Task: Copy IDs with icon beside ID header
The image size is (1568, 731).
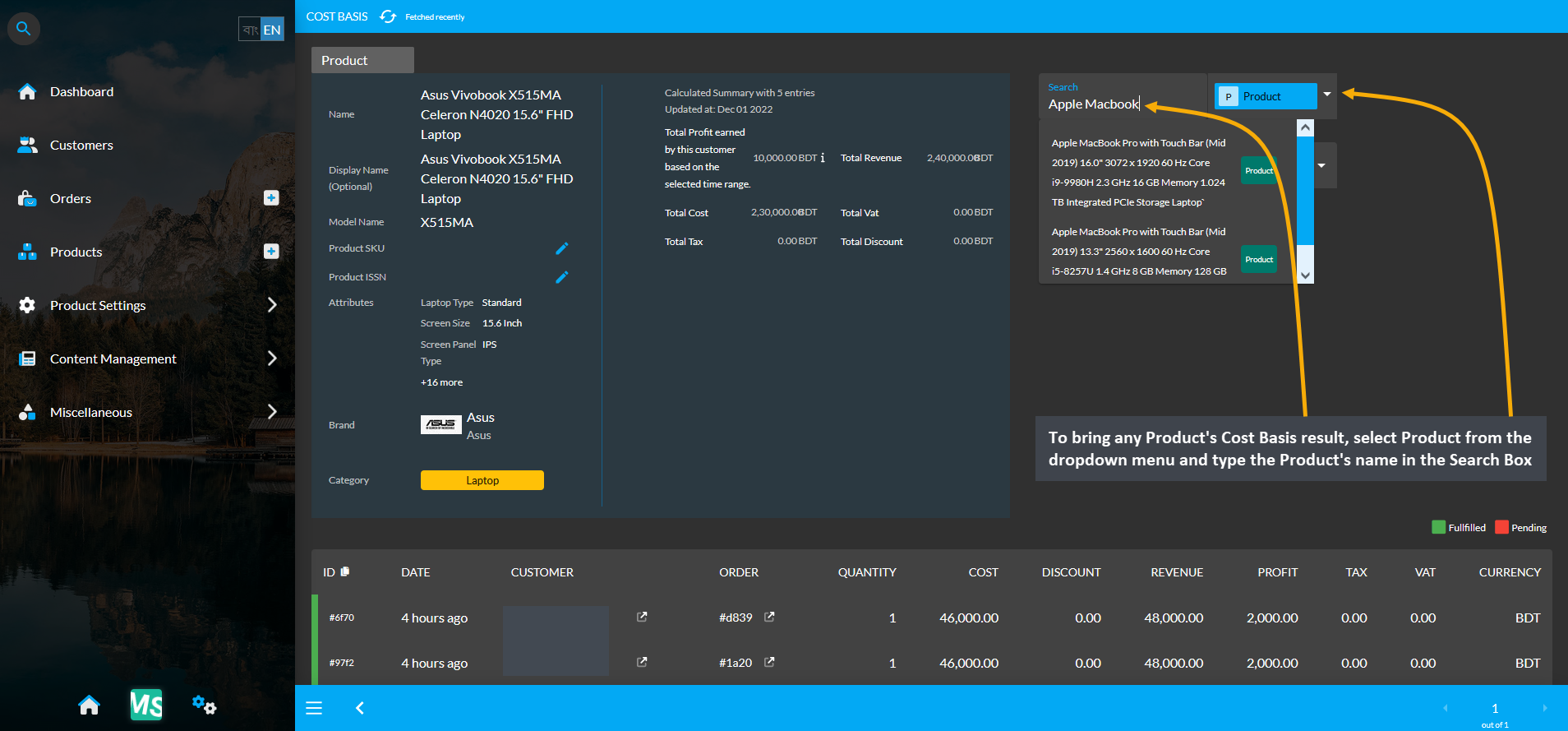Action: [345, 571]
